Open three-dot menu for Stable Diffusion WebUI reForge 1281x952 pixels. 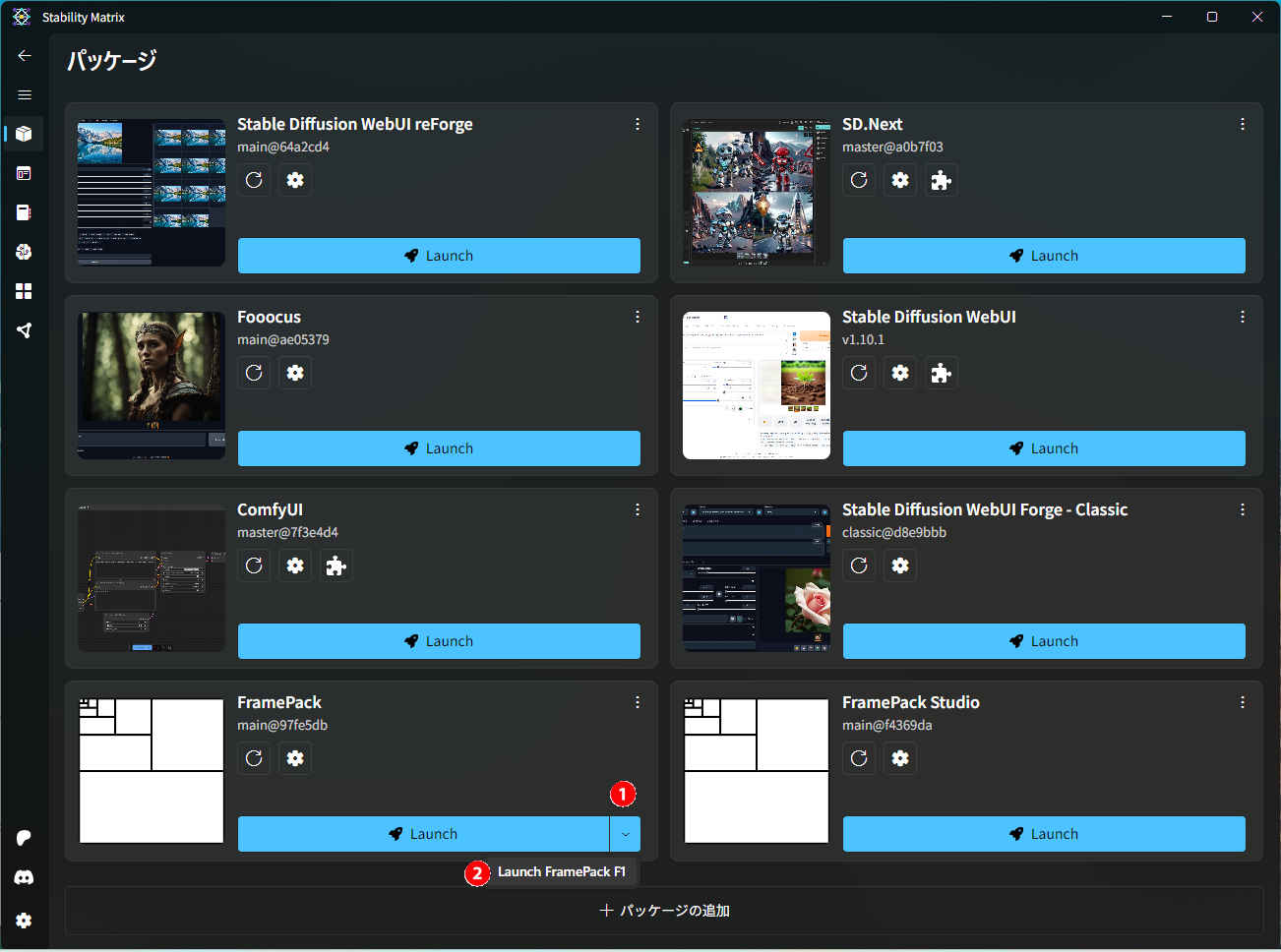point(638,124)
